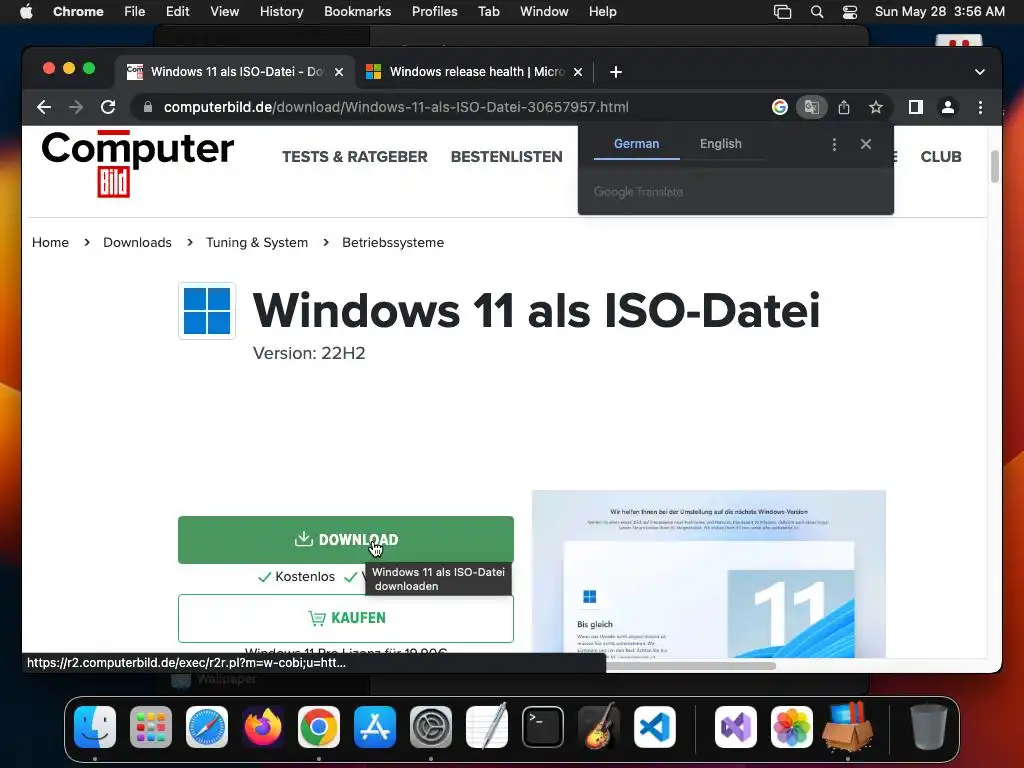Click the page vertical scrollbar
The image size is (1024, 768).
(x=995, y=167)
